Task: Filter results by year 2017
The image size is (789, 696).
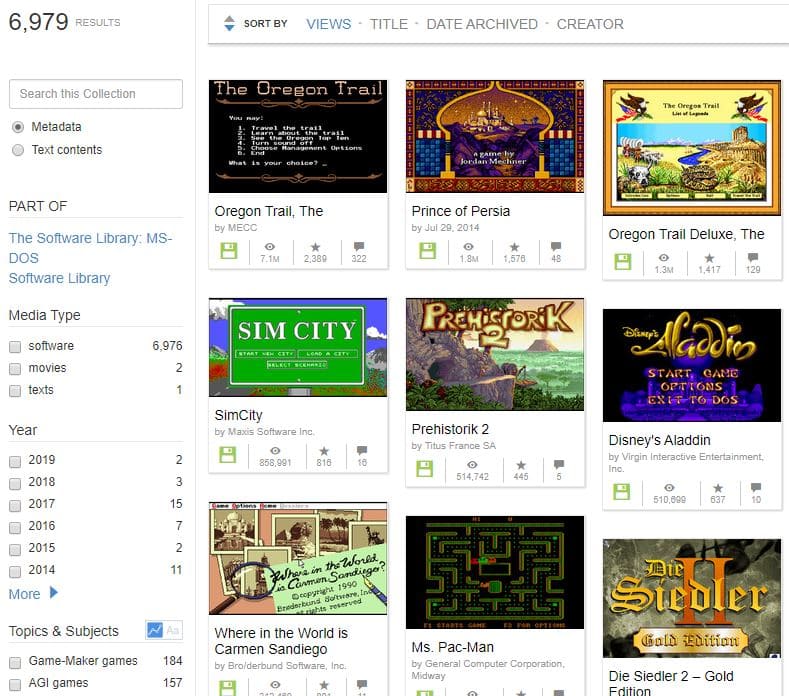Action: (15, 505)
